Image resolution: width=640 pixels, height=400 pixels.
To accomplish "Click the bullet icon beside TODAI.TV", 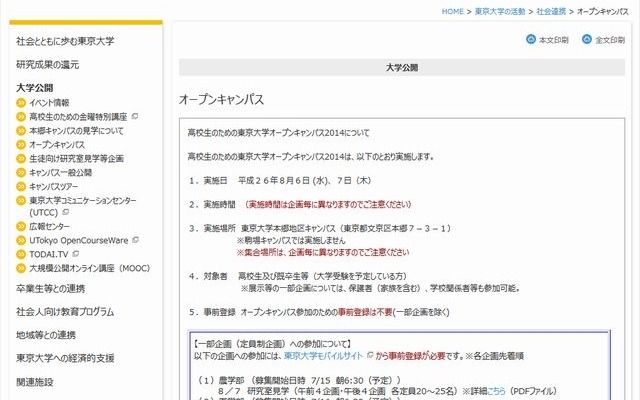I will [x=21, y=254].
